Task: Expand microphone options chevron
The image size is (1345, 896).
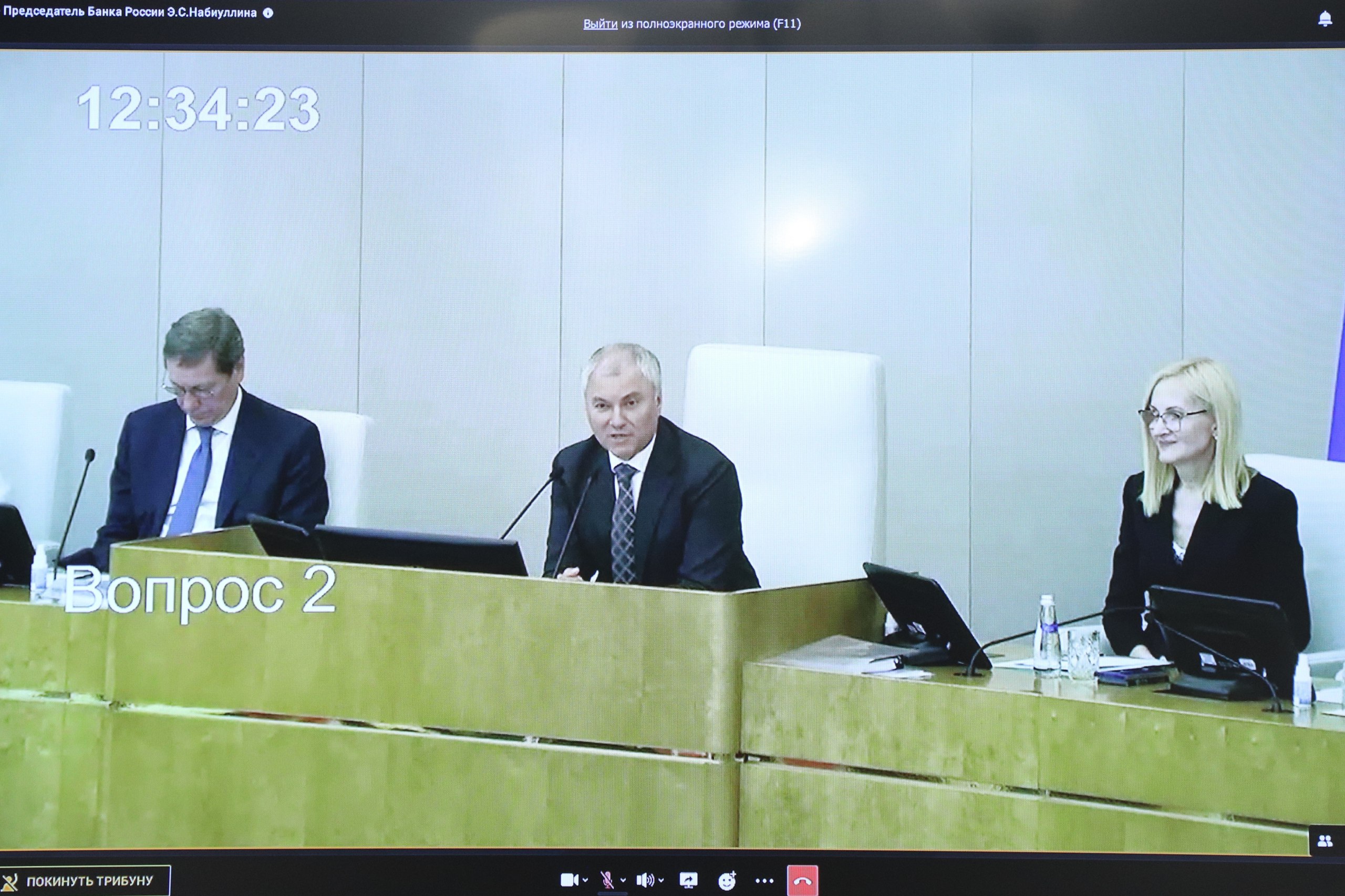Action: pos(623,881)
